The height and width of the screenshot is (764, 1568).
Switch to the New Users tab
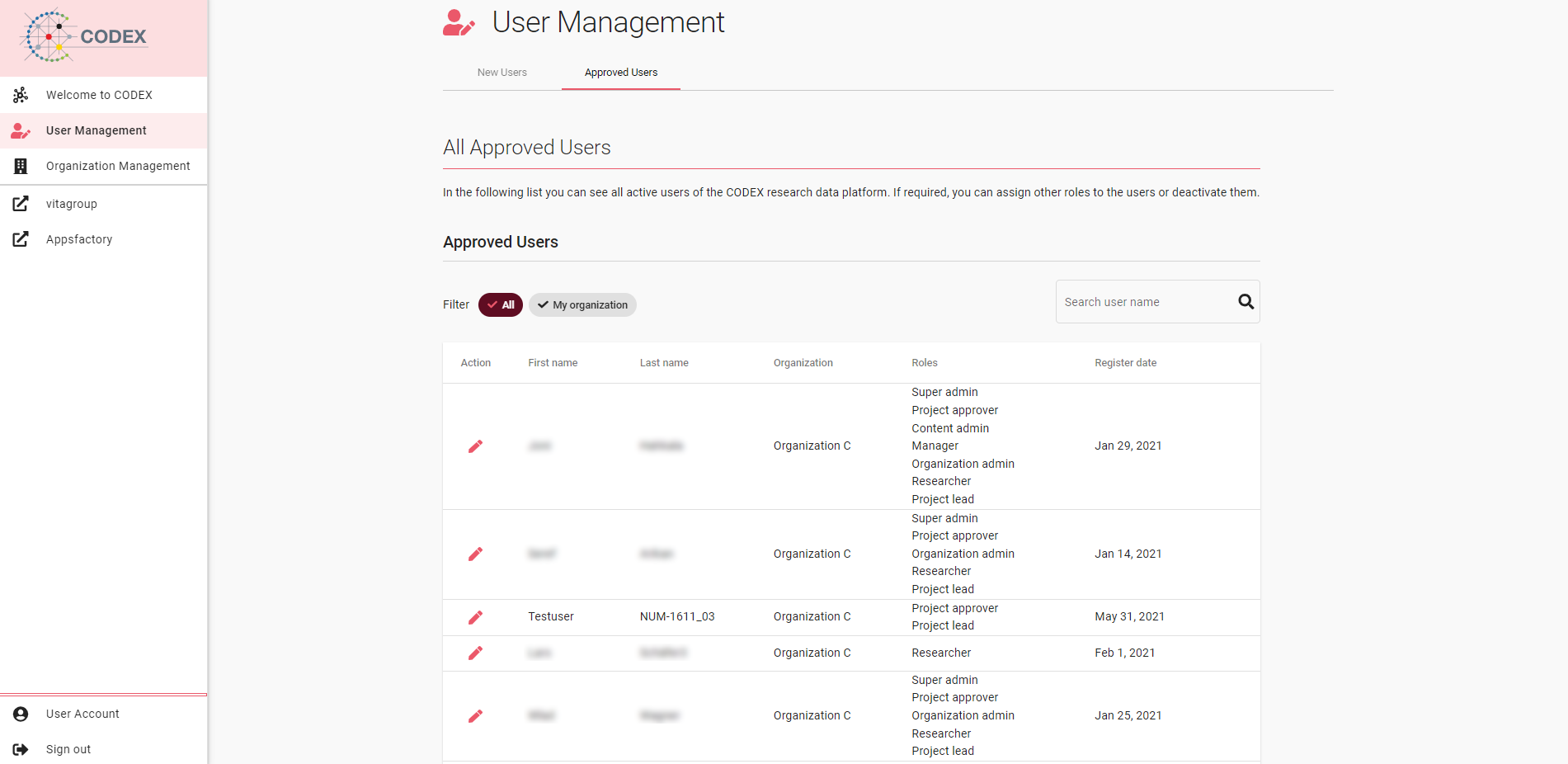[501, 73]
